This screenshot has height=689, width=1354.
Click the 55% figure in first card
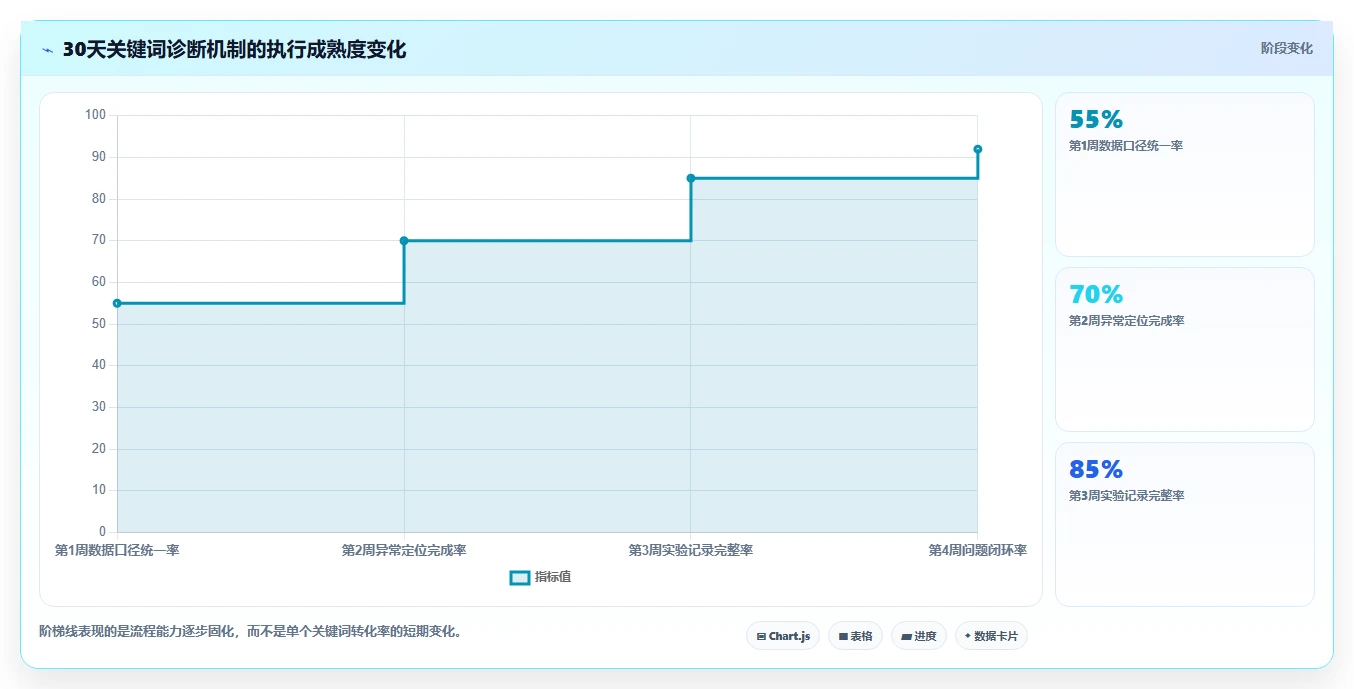pyautogui.click(x=1096, y=119)
